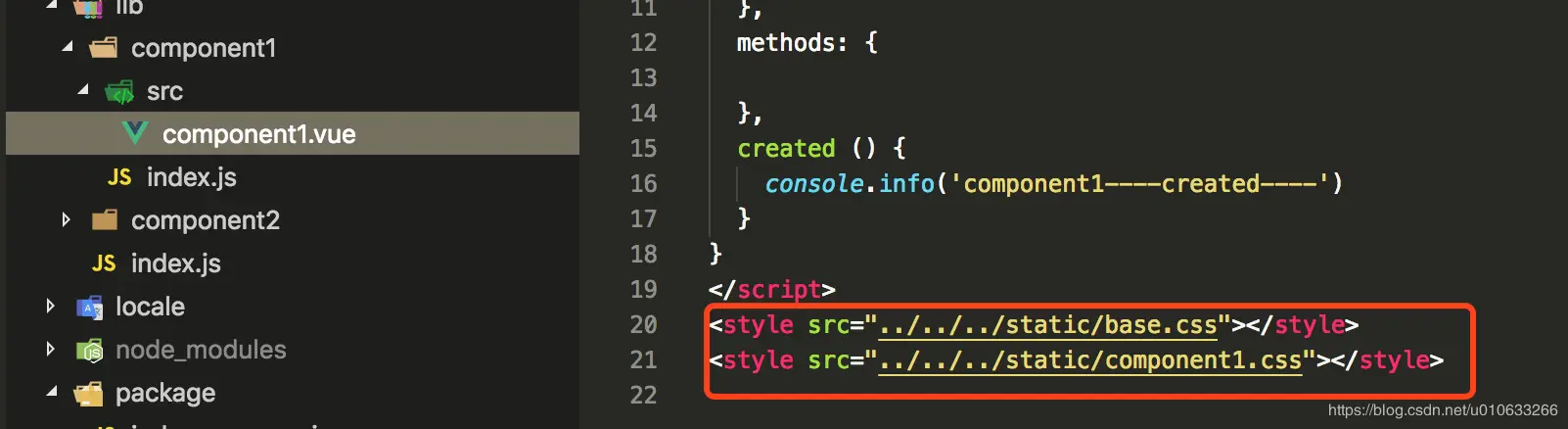Viewport: 1568px width, 429px height.
Task: Select the node_modules folder label
Action: [x=201, y=350]
